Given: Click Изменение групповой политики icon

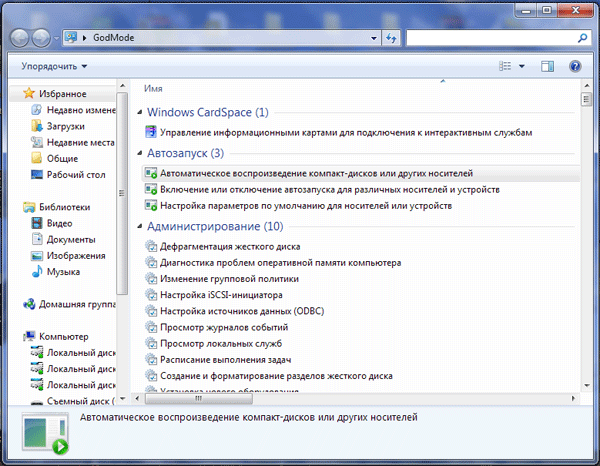Looking at the screenshot, I should click(151, 279).
